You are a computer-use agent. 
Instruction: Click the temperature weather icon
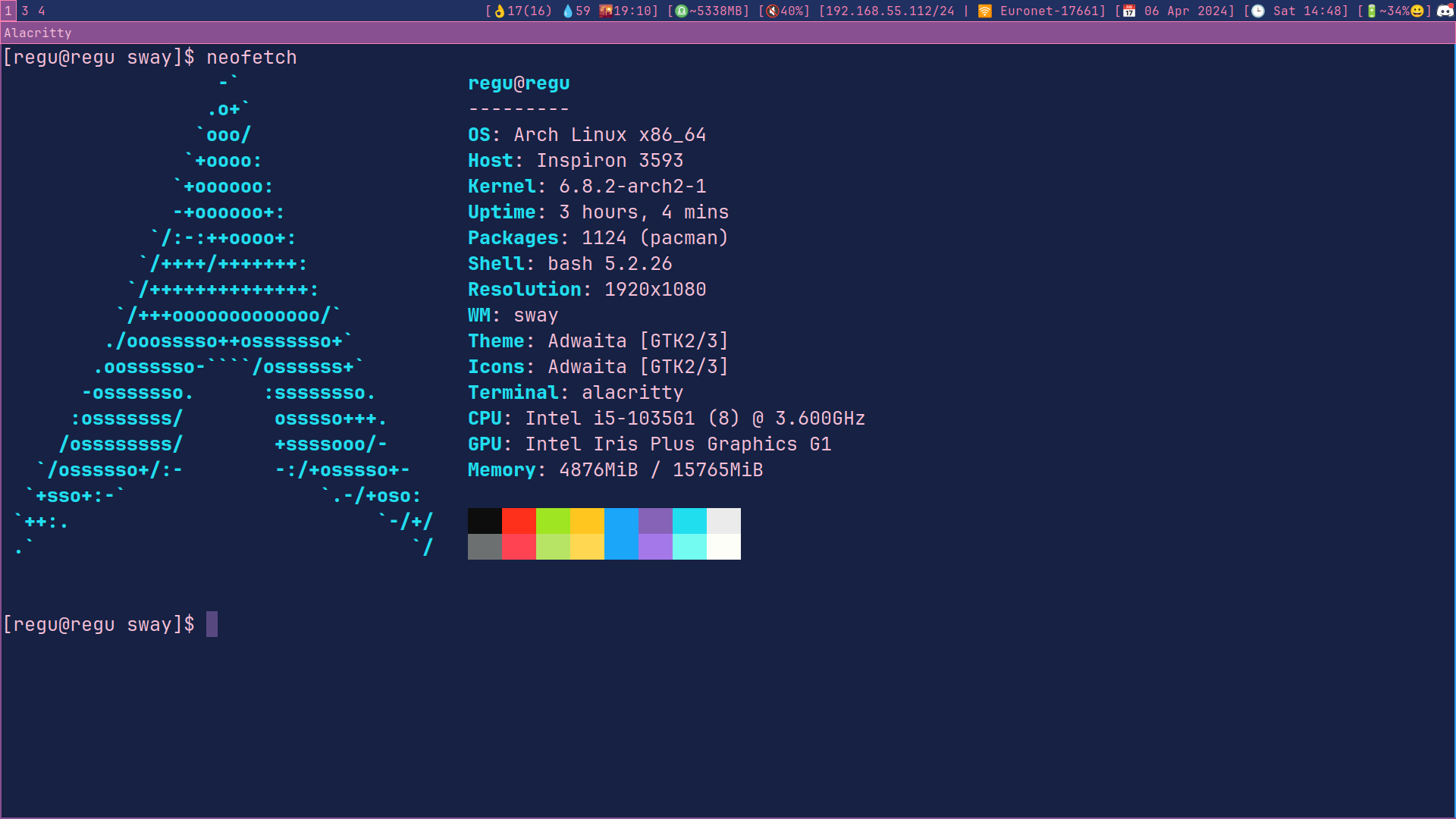499,11
